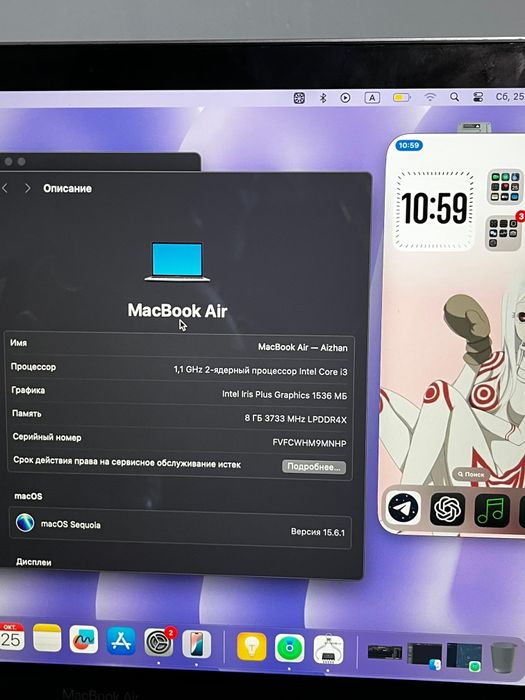Open the Now Playing menu bar icon

coord(345,98)
